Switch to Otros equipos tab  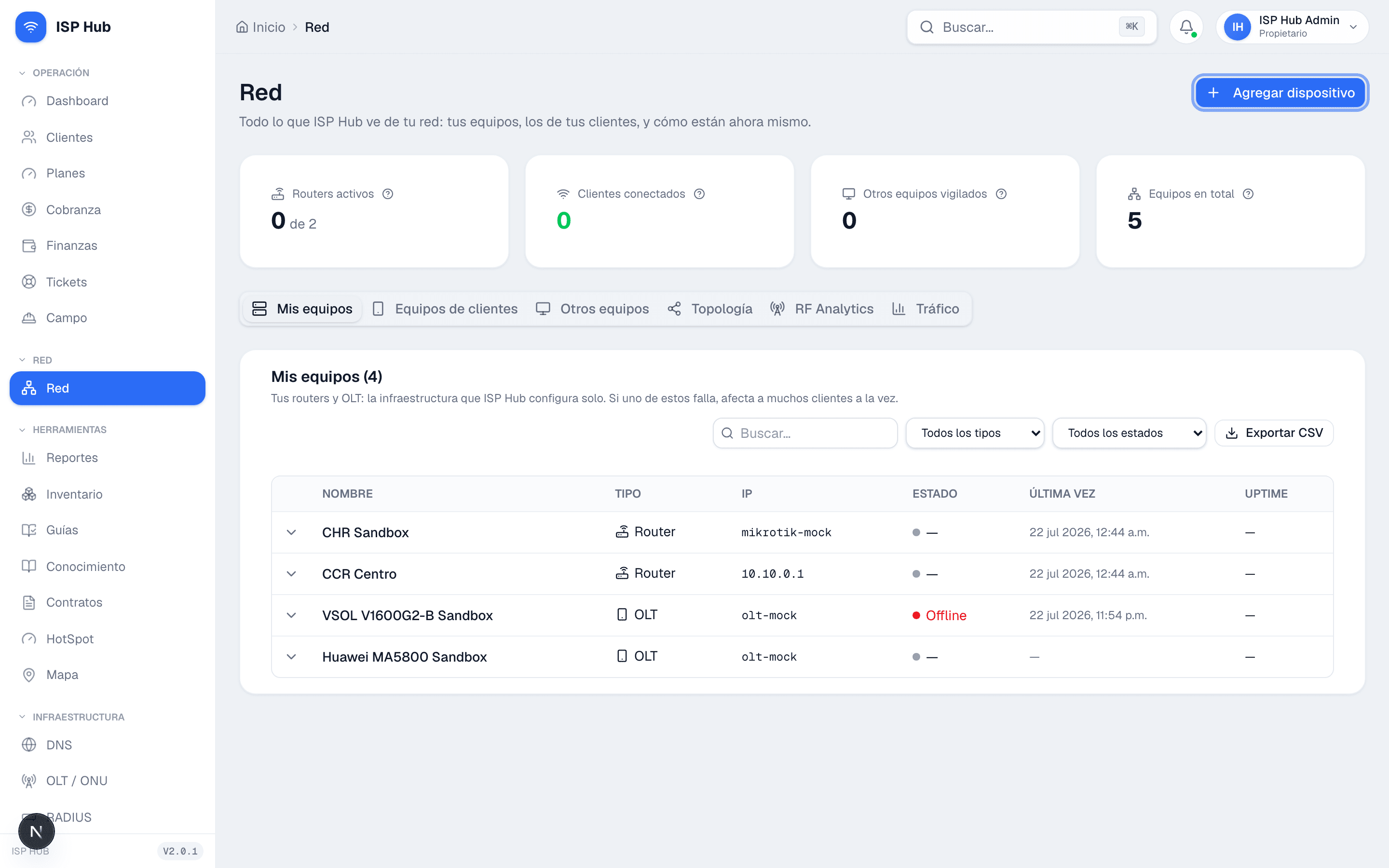592,309
